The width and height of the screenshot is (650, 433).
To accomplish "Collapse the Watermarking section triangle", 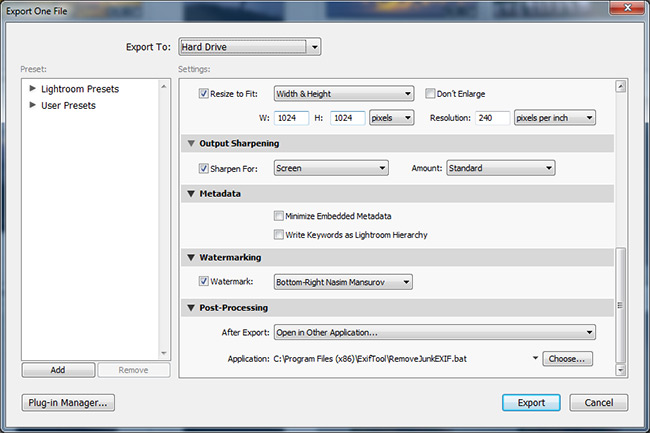I will [x=192, y=258].
